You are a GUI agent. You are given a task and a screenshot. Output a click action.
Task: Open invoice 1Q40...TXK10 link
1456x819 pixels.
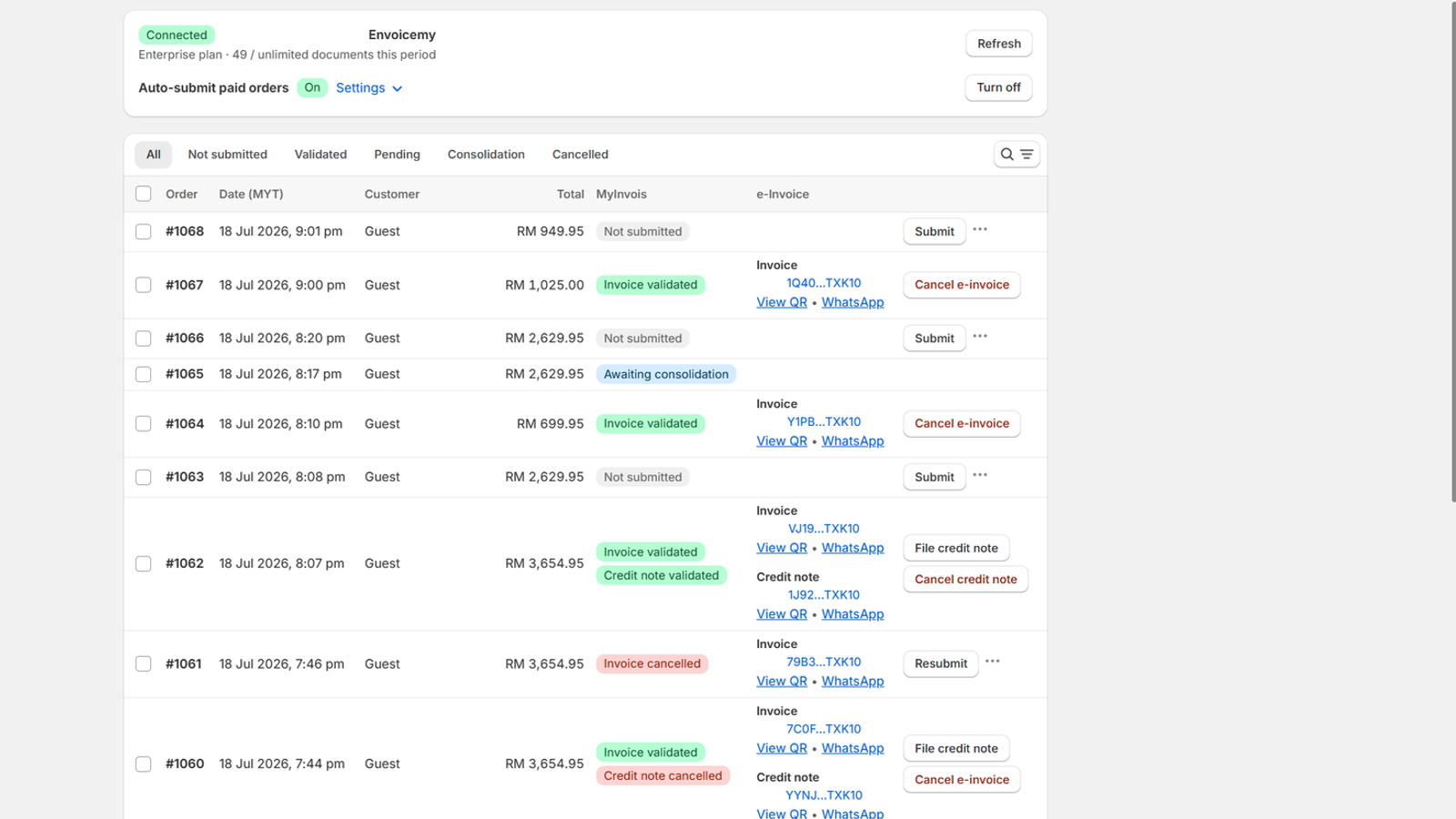pos(824,283)
